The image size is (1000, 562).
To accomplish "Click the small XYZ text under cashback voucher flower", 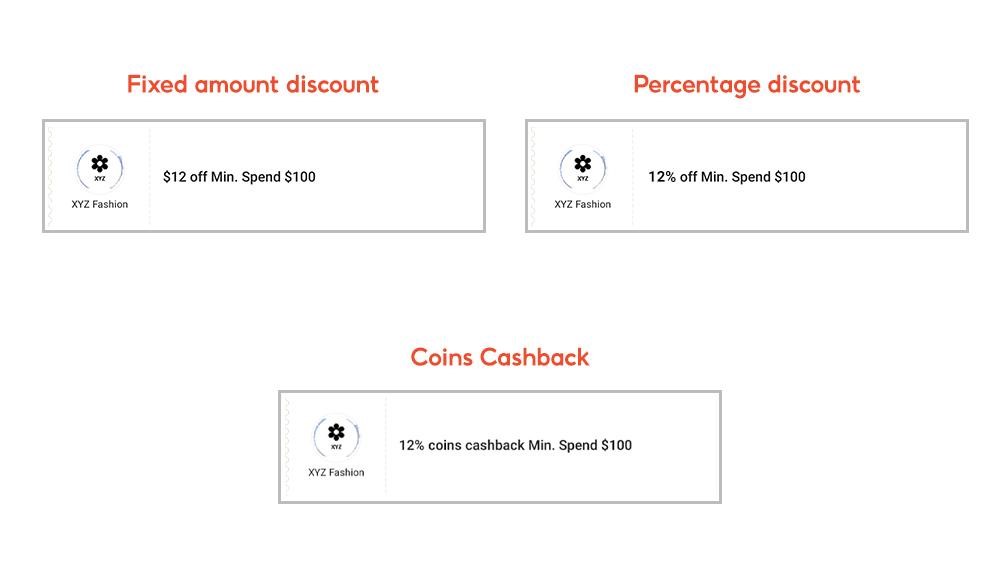I will tap(336, 447).
